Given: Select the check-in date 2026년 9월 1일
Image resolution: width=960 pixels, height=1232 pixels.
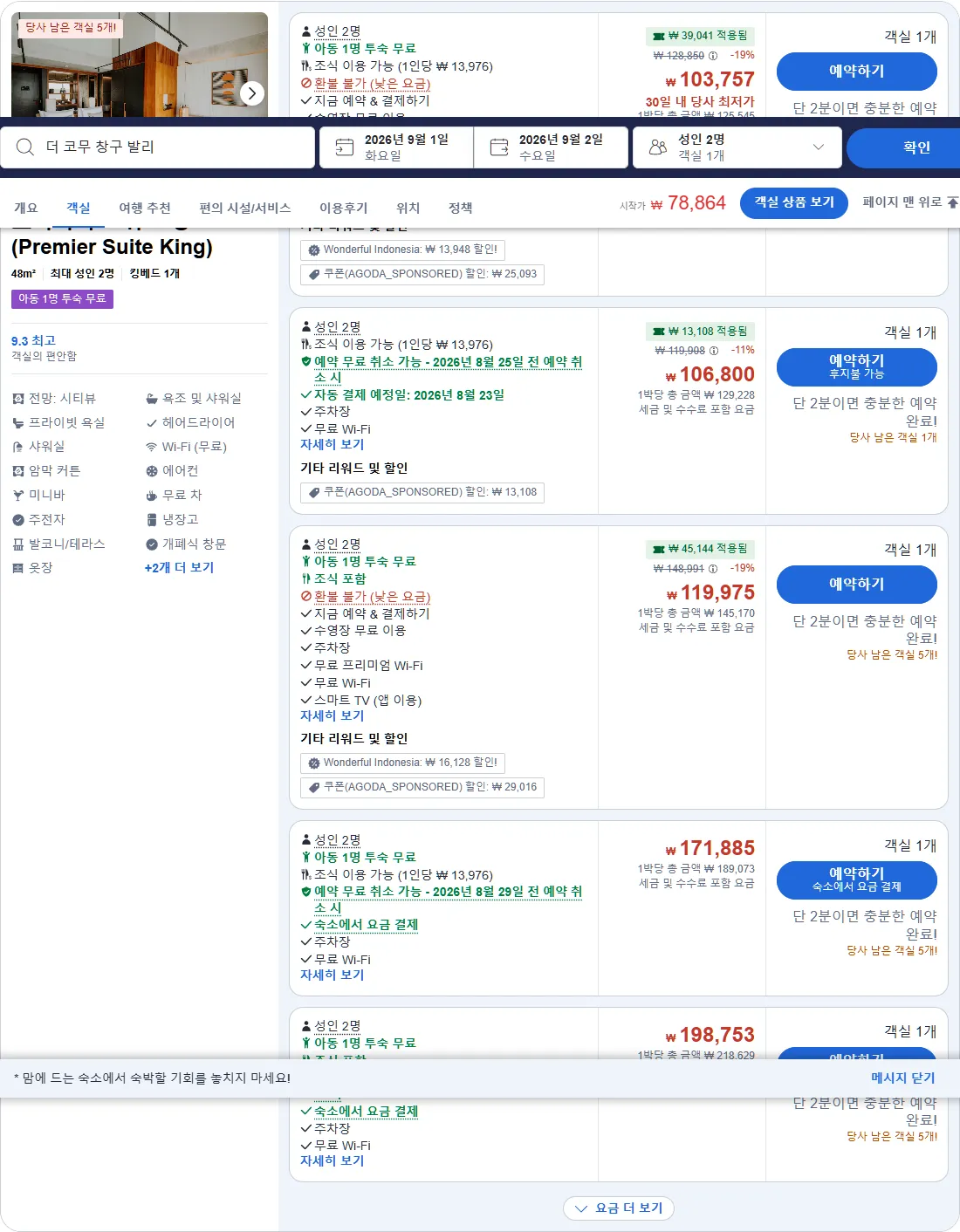Looking at the screenshot, I should [396, 147].
